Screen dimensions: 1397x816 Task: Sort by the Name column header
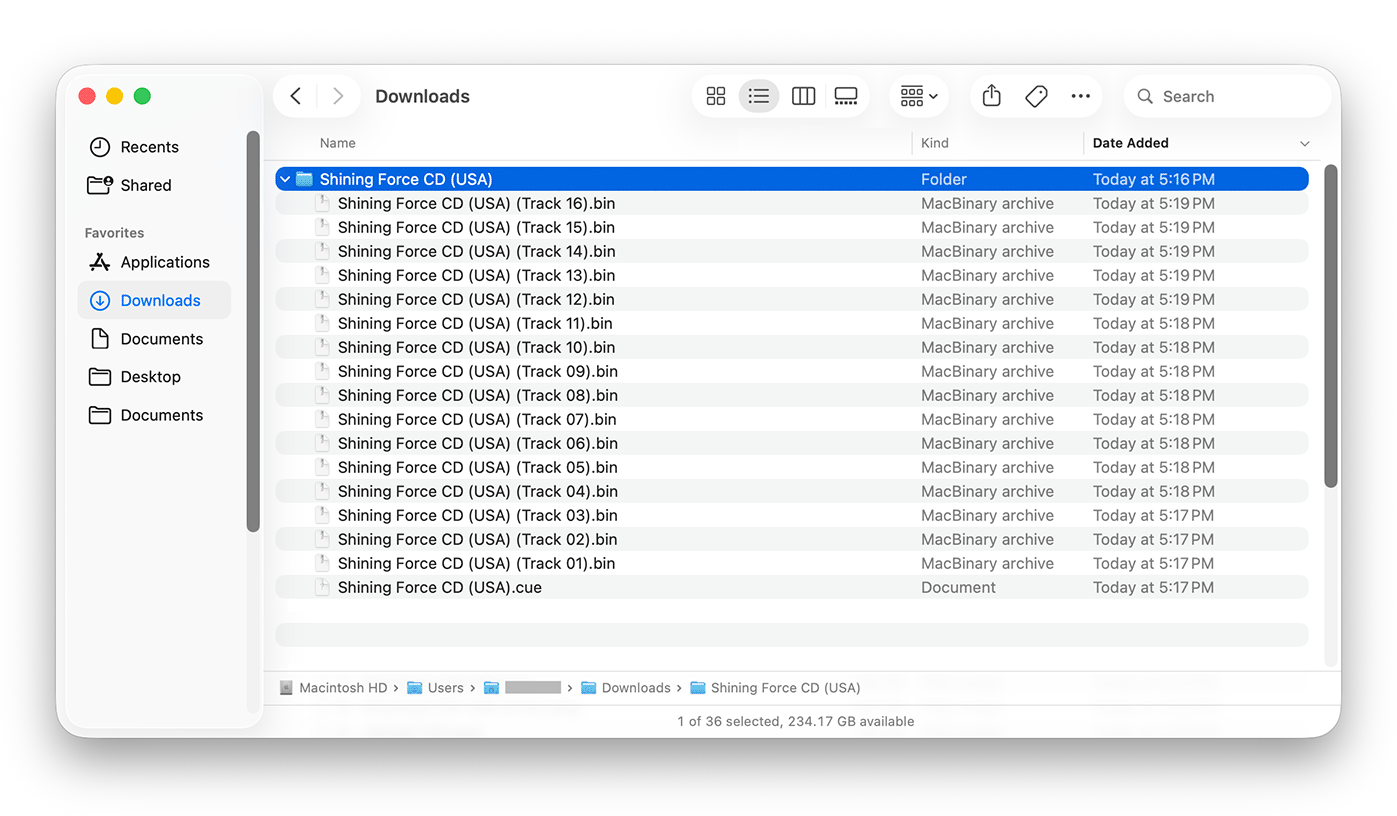[x=338, y=143]
